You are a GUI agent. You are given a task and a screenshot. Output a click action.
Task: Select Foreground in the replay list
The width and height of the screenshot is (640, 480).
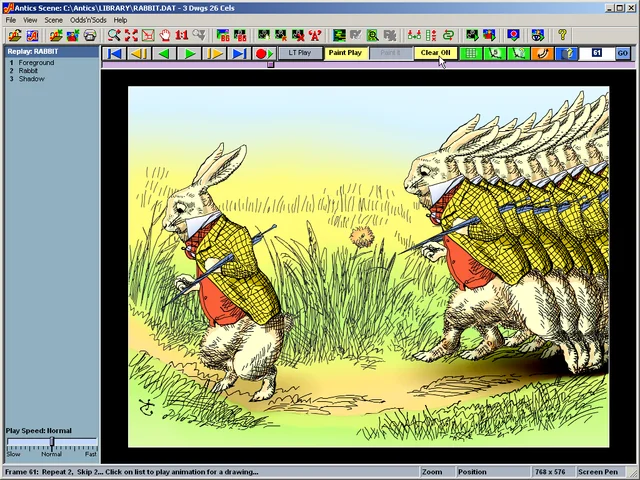[36, 62]
